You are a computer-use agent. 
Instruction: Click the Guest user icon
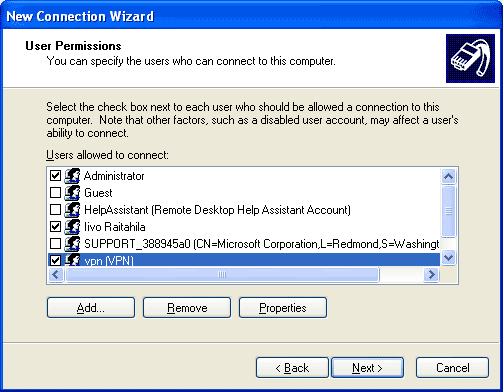click(x=72, y=193)
